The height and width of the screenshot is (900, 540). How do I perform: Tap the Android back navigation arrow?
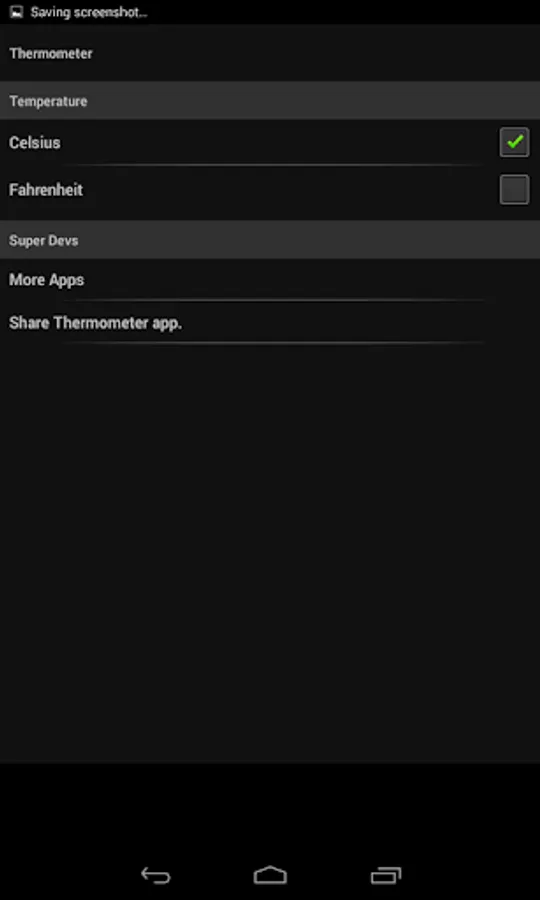click(156, 875)
